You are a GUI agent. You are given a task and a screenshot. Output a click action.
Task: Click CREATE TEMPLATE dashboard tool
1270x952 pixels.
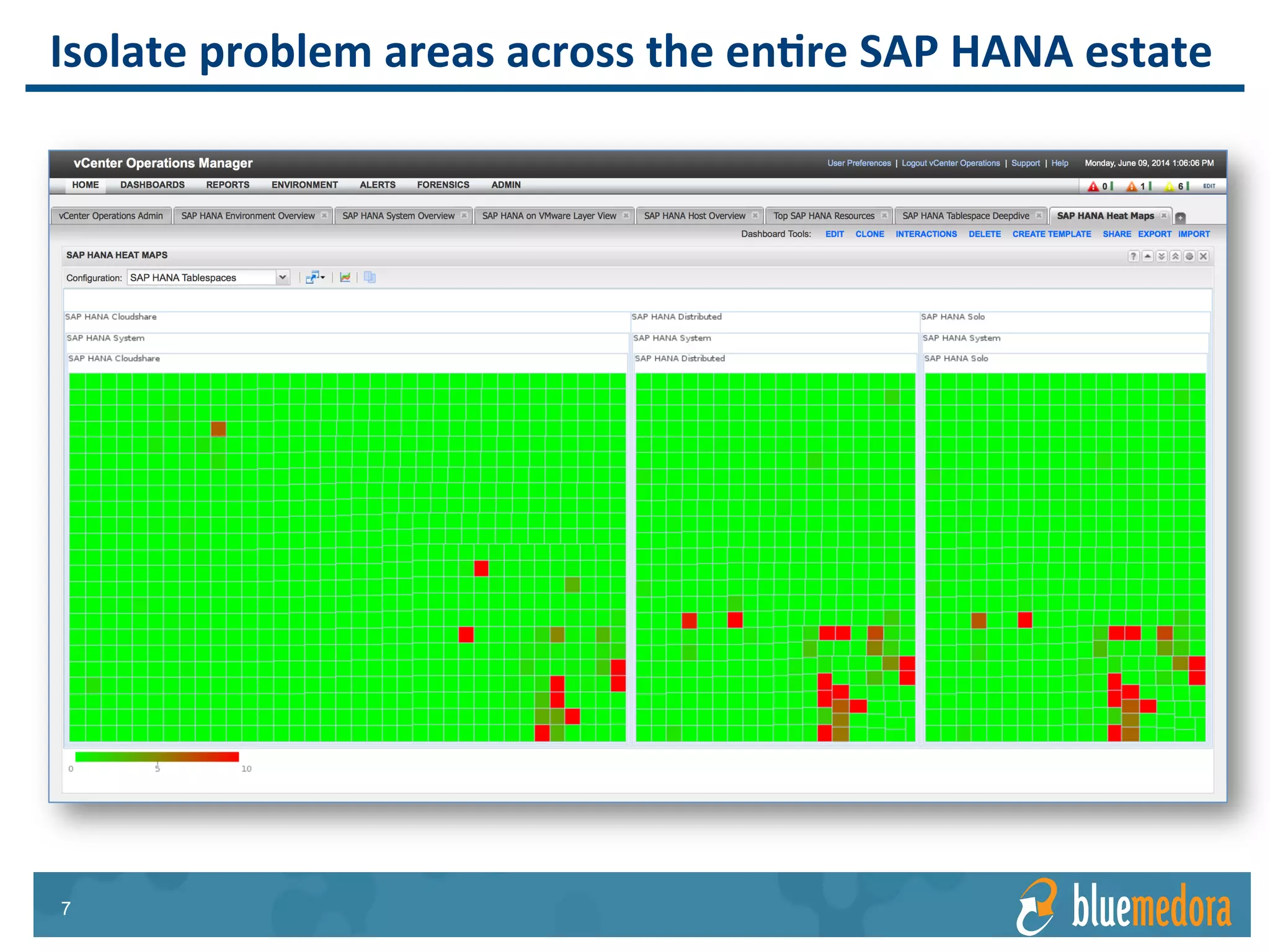[1052, 234]
